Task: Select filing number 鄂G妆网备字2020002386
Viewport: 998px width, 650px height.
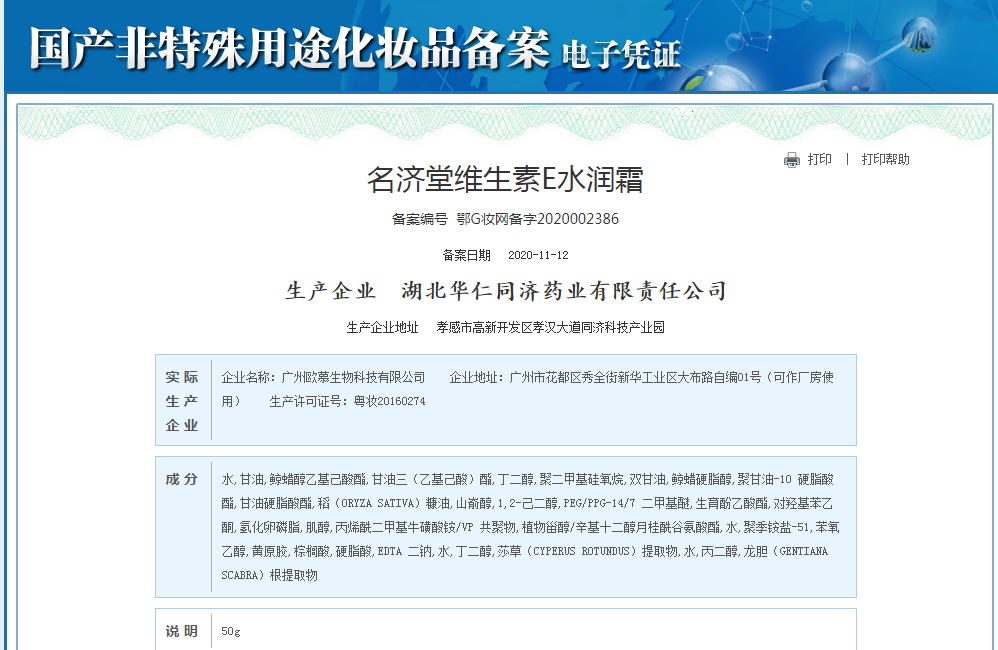Action: pyautogui.click(x=538, y=219)
